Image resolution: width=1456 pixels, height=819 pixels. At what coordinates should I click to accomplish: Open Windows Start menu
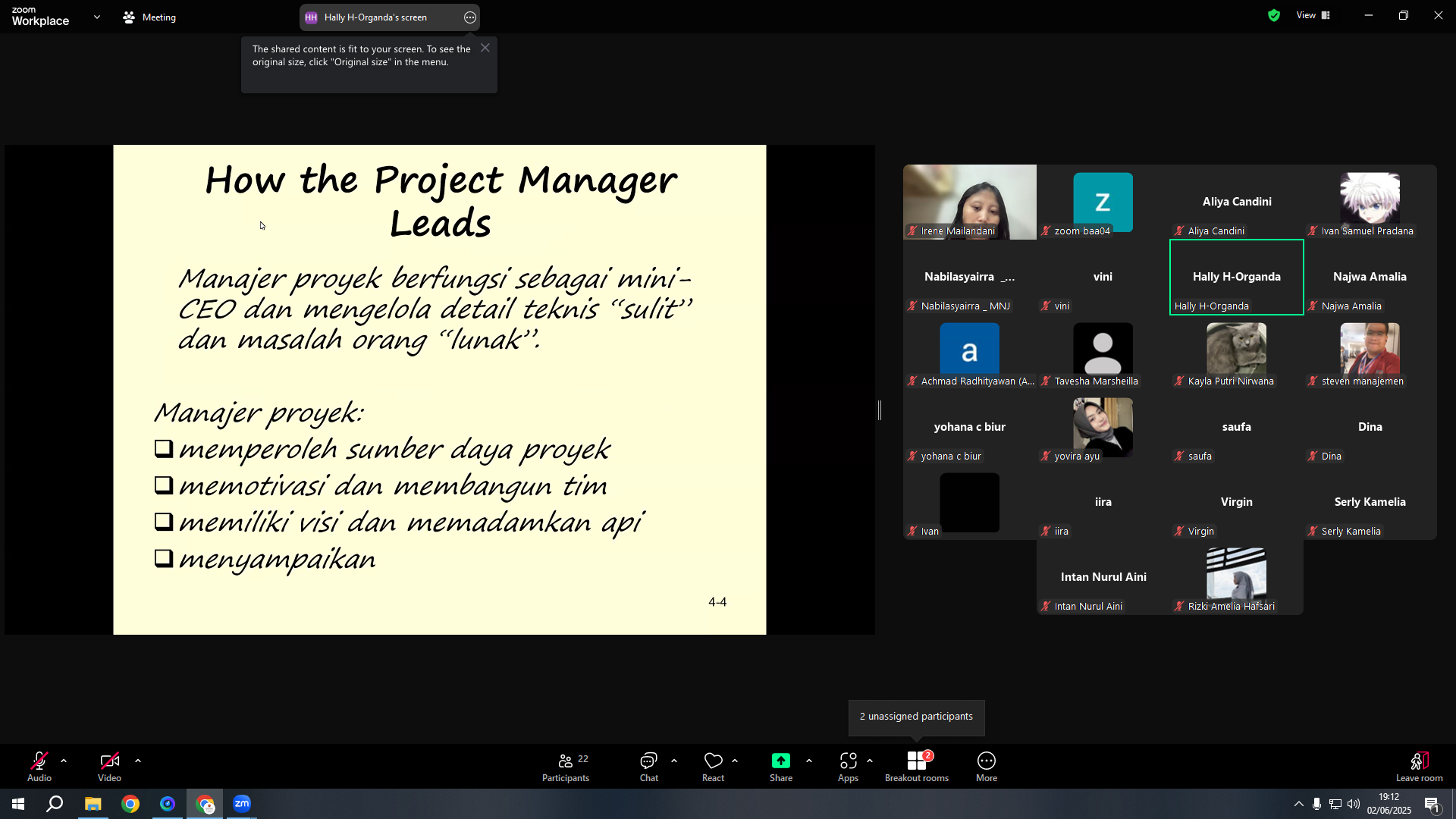pyautogui.click(x=18, y=804)
